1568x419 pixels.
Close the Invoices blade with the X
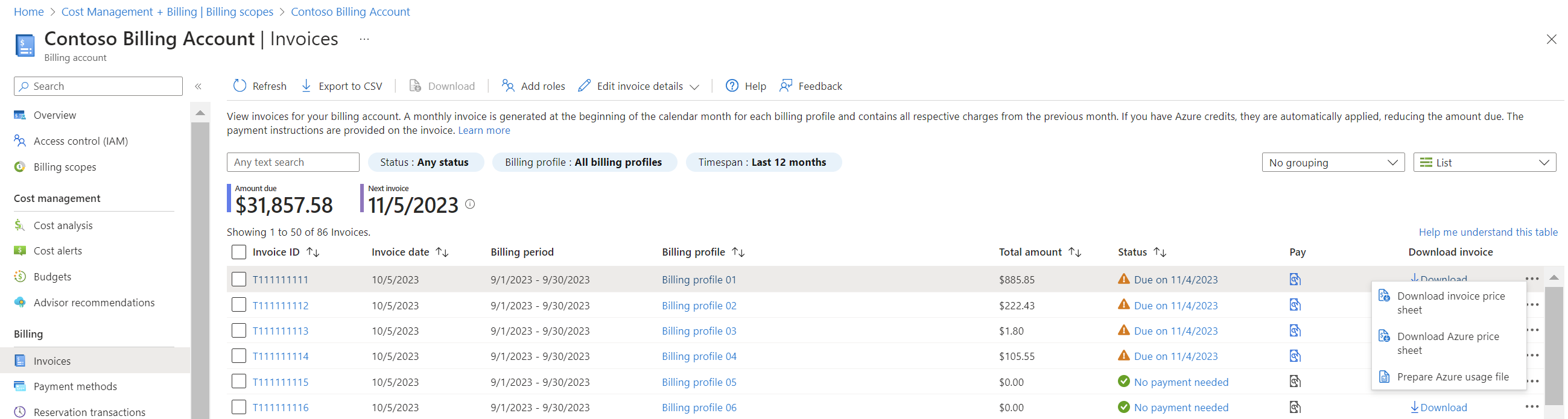point(1551,40)
